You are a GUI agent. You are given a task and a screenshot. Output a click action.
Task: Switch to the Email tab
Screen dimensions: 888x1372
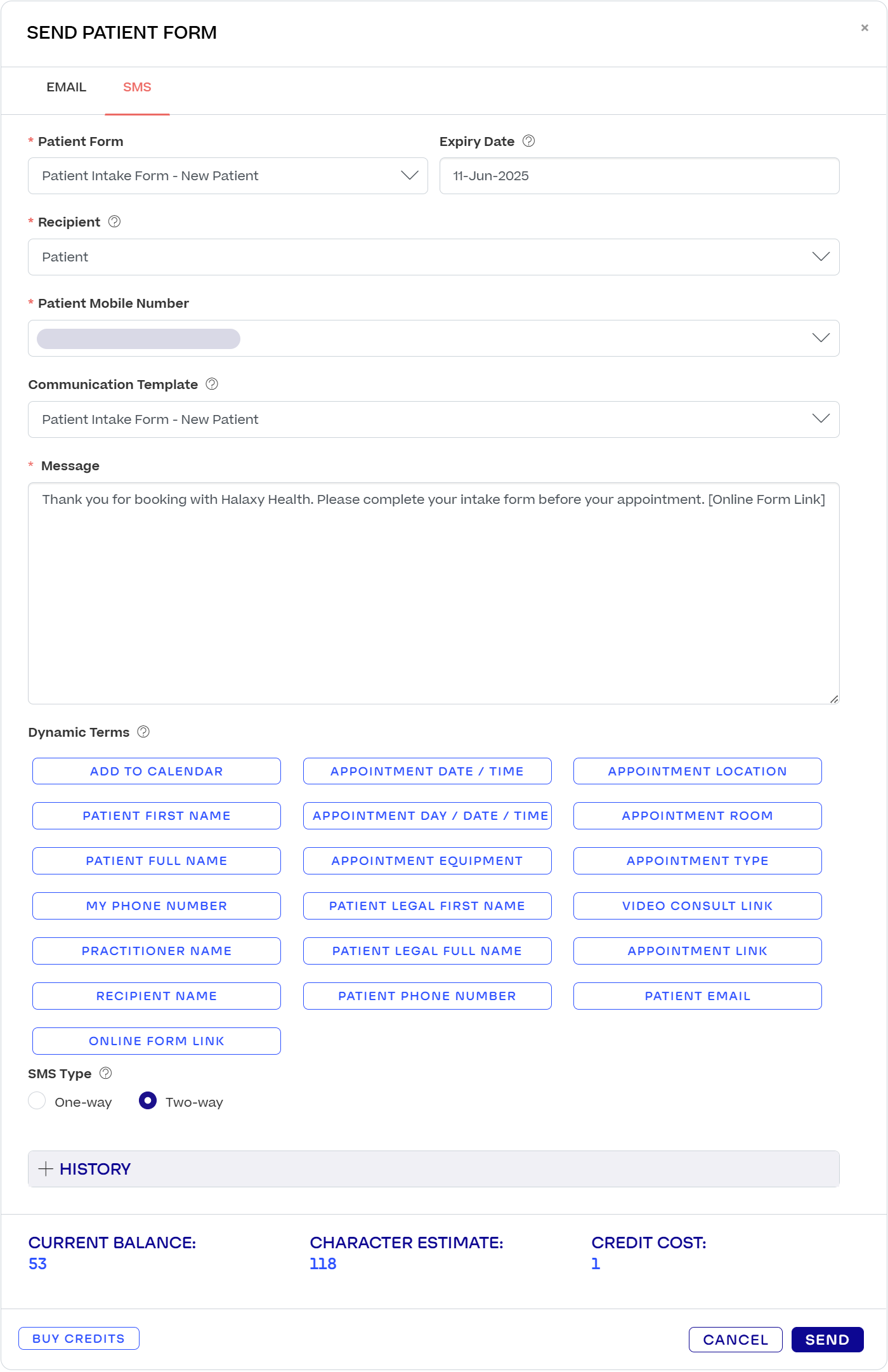click(x=66, y=87)
